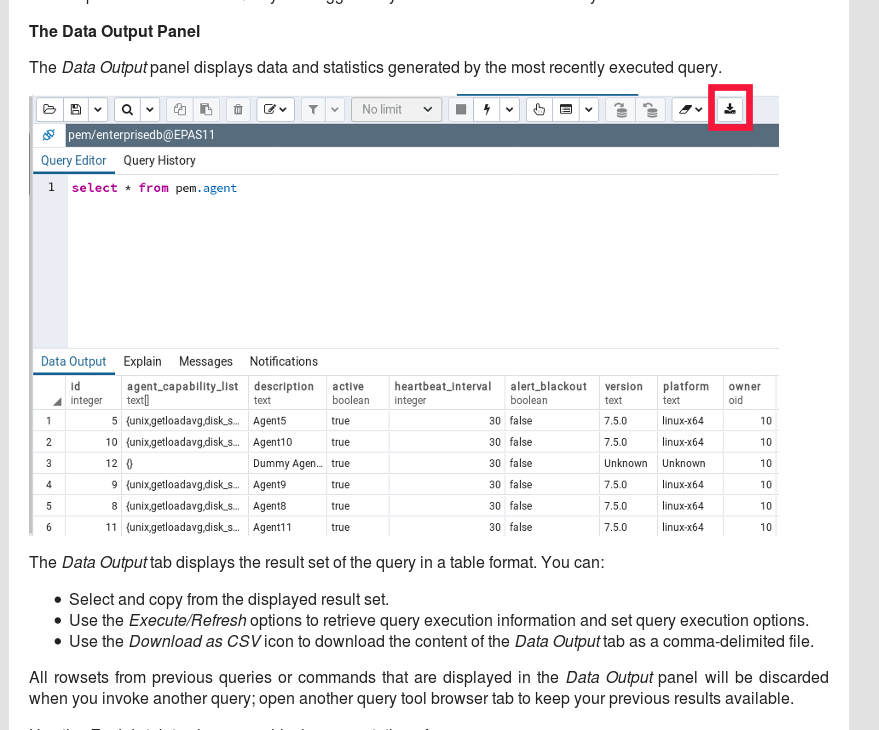Expand the Save options dropdown arrow
The image size is (879, 730).
[x=98, y=109]
